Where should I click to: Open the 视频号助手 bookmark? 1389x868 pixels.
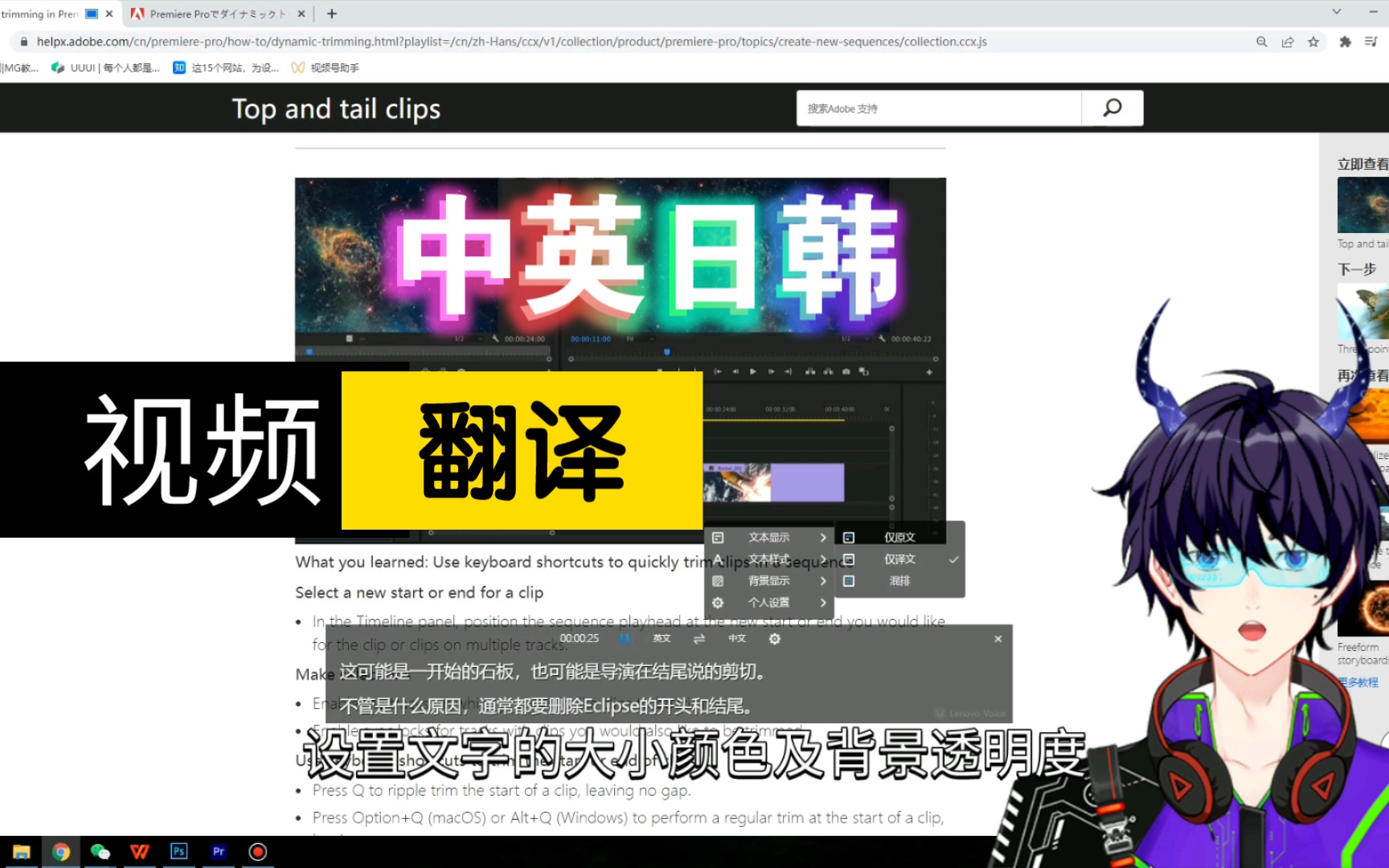(x=326, y=68)
